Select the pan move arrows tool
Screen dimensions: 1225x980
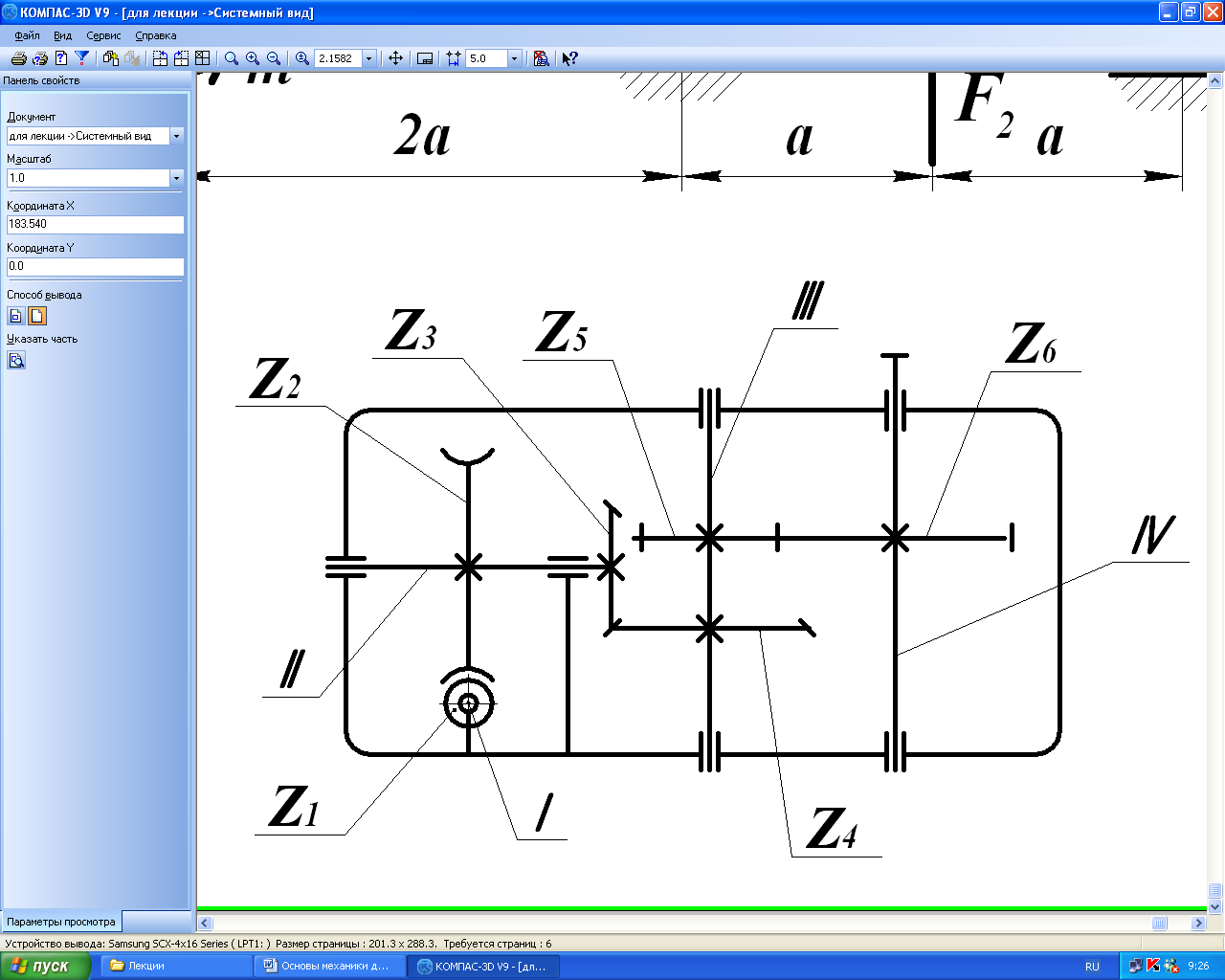pyautogui.click(x=395, y=58)
